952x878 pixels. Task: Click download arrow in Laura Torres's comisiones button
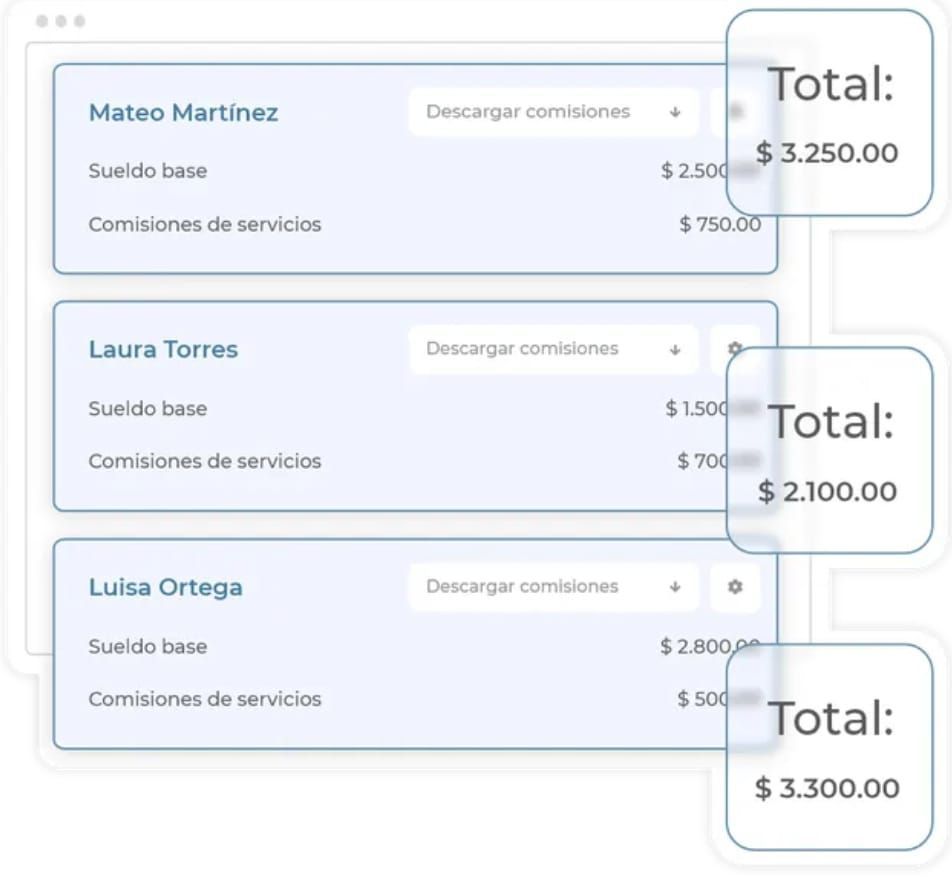point(675,350)
